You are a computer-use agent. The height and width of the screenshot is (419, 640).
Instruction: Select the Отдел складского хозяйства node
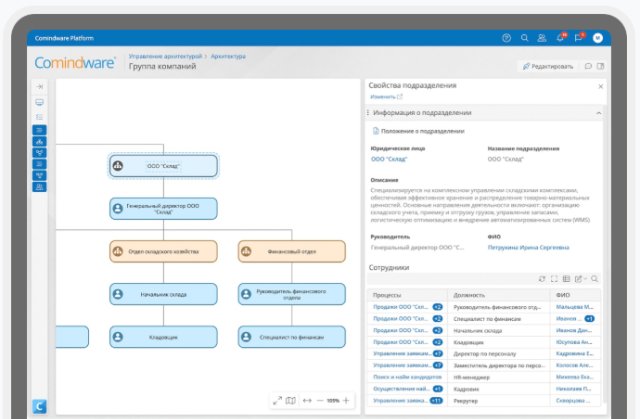(163, 251)
